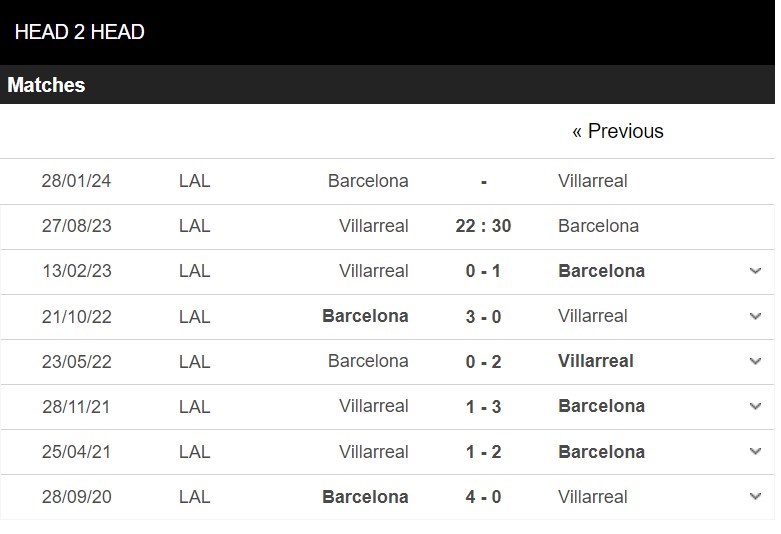Click the HEAD 2 HEAD title
This screenshot has width=781, height=534.
tap(80, 32)
